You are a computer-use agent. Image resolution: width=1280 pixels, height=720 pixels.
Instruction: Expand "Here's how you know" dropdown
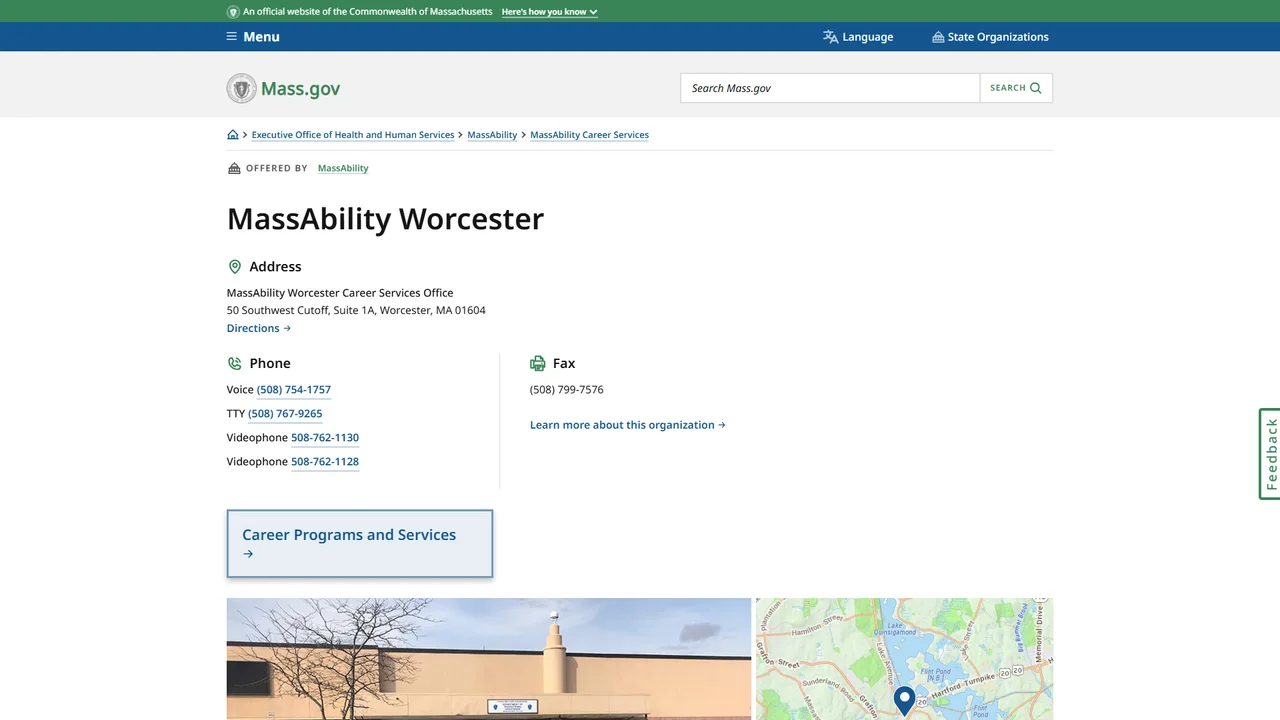click(x=550, y=12)
